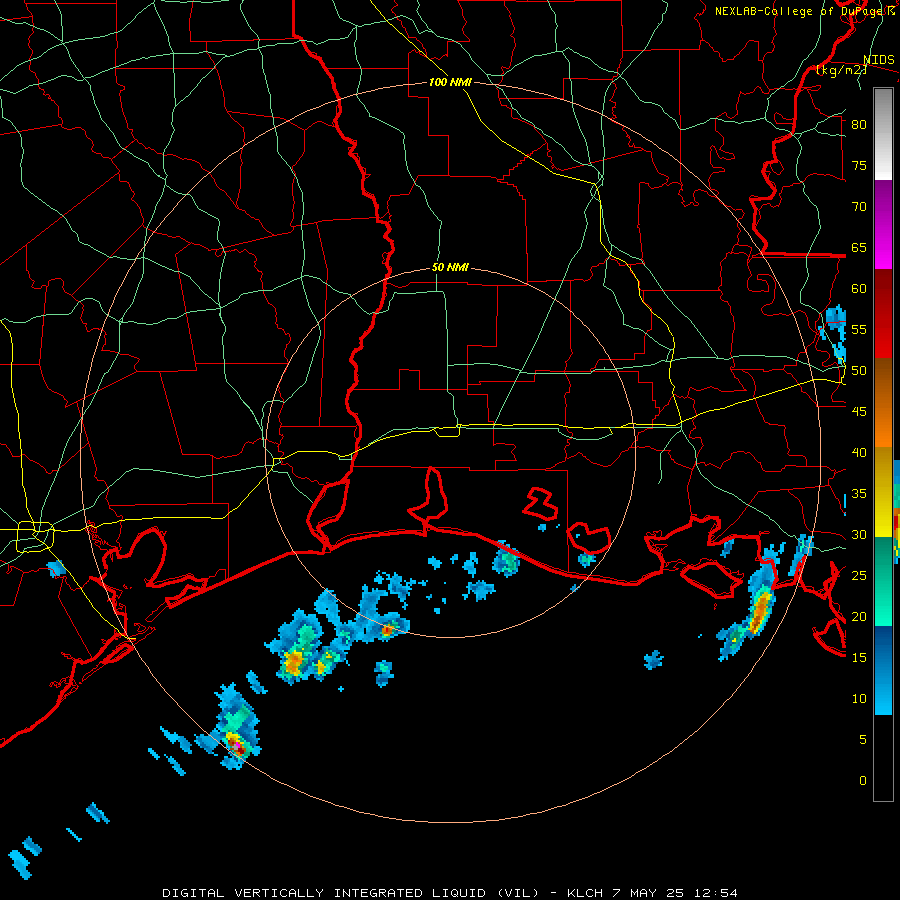The image size is (900, 900).
Task: Click the magenta-core storm cell on the 100 NMI ring
Action: [236, 744]
